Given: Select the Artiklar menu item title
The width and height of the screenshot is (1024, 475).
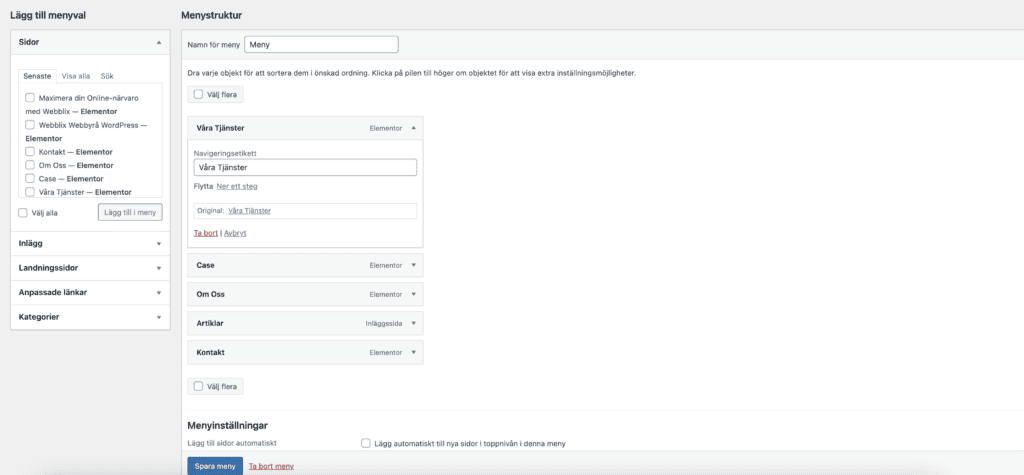Looking at the screenshot, I should coord(210,323).
